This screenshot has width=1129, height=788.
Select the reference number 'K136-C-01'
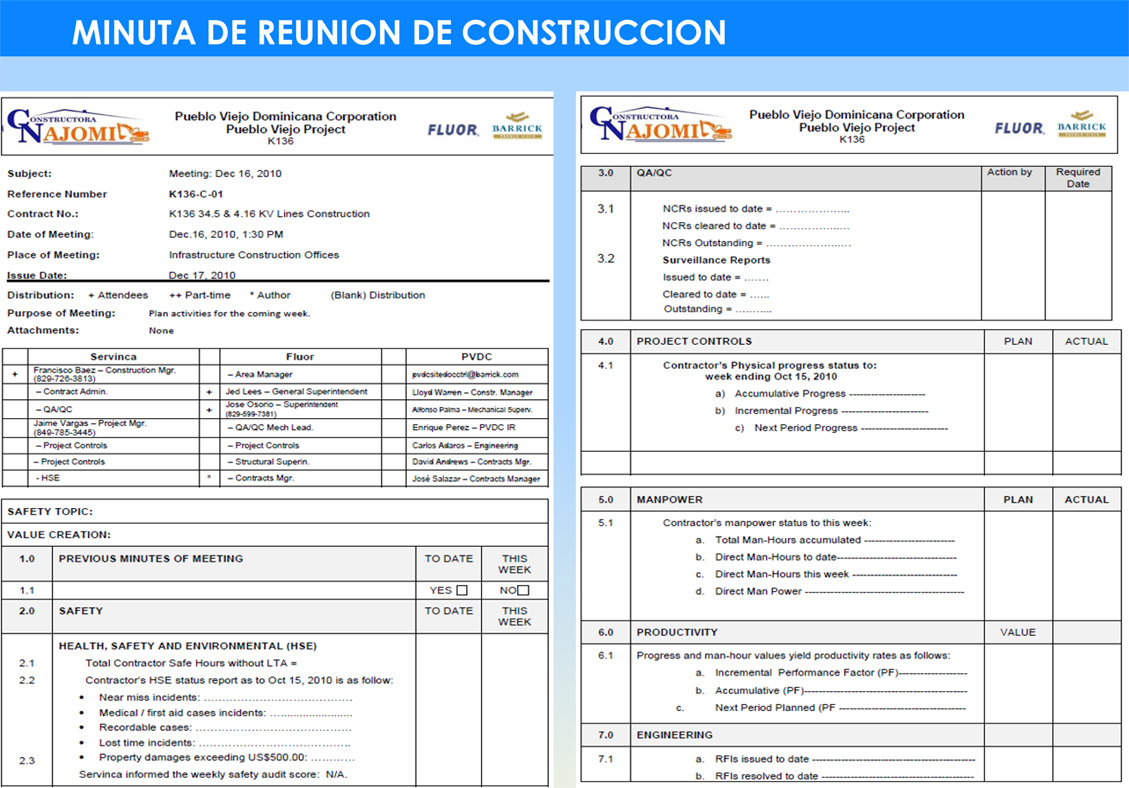point(196,194)
